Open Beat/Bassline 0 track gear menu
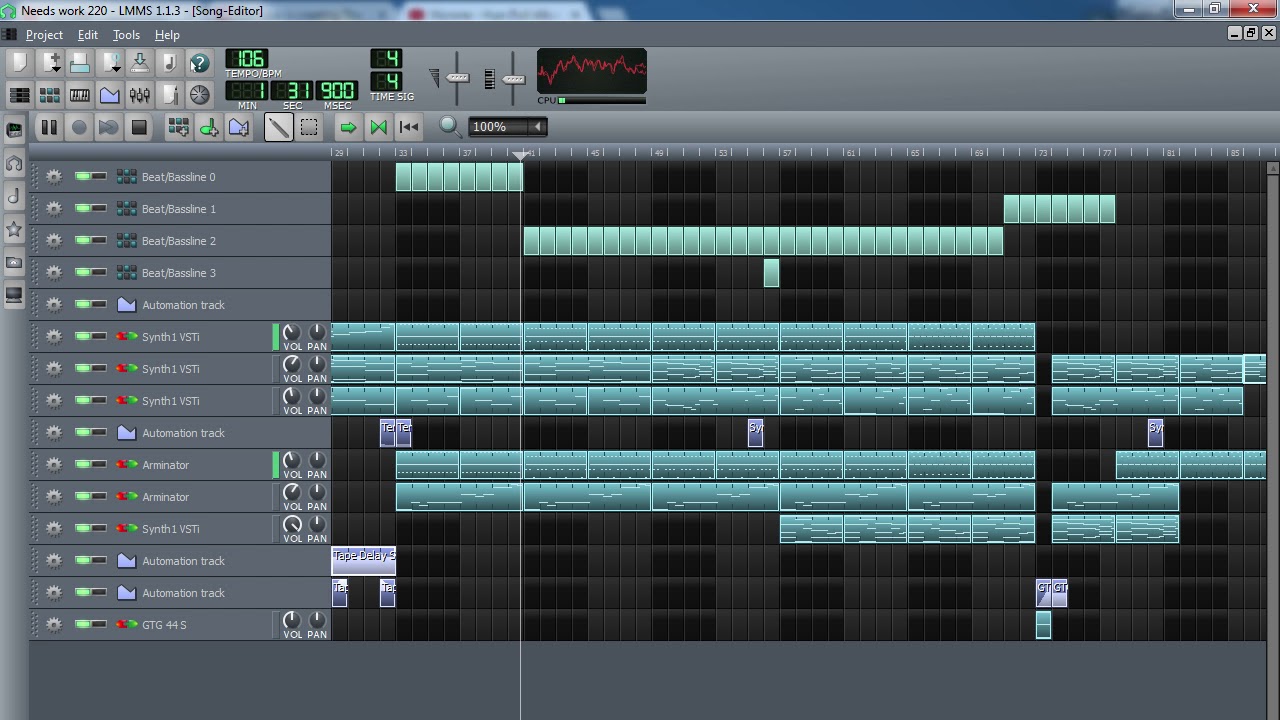The image size is (1280, 720). pos(54,176)
